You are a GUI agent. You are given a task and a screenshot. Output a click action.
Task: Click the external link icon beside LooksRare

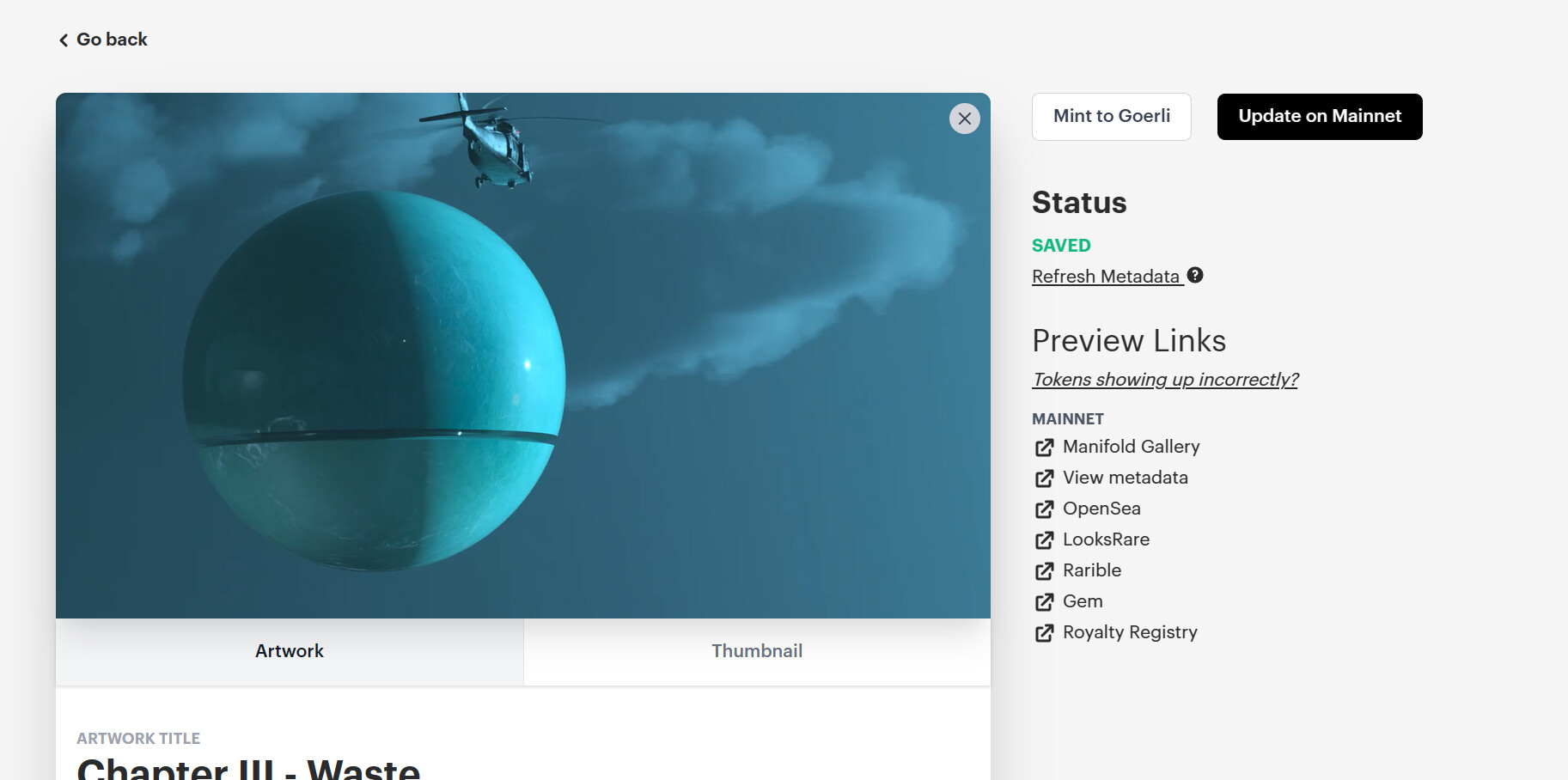coord(1044,540)
